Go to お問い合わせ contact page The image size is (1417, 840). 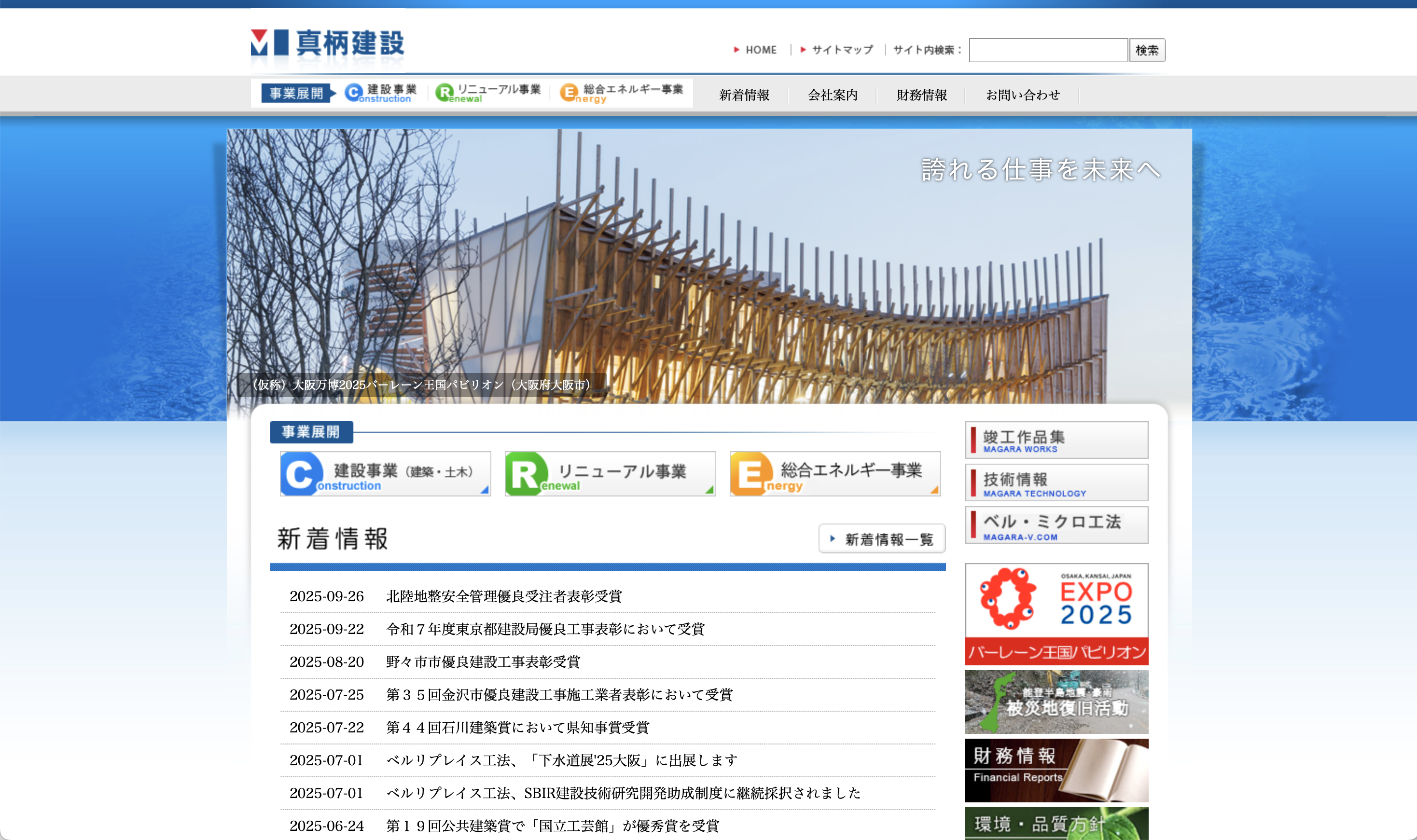[1022, 95]
